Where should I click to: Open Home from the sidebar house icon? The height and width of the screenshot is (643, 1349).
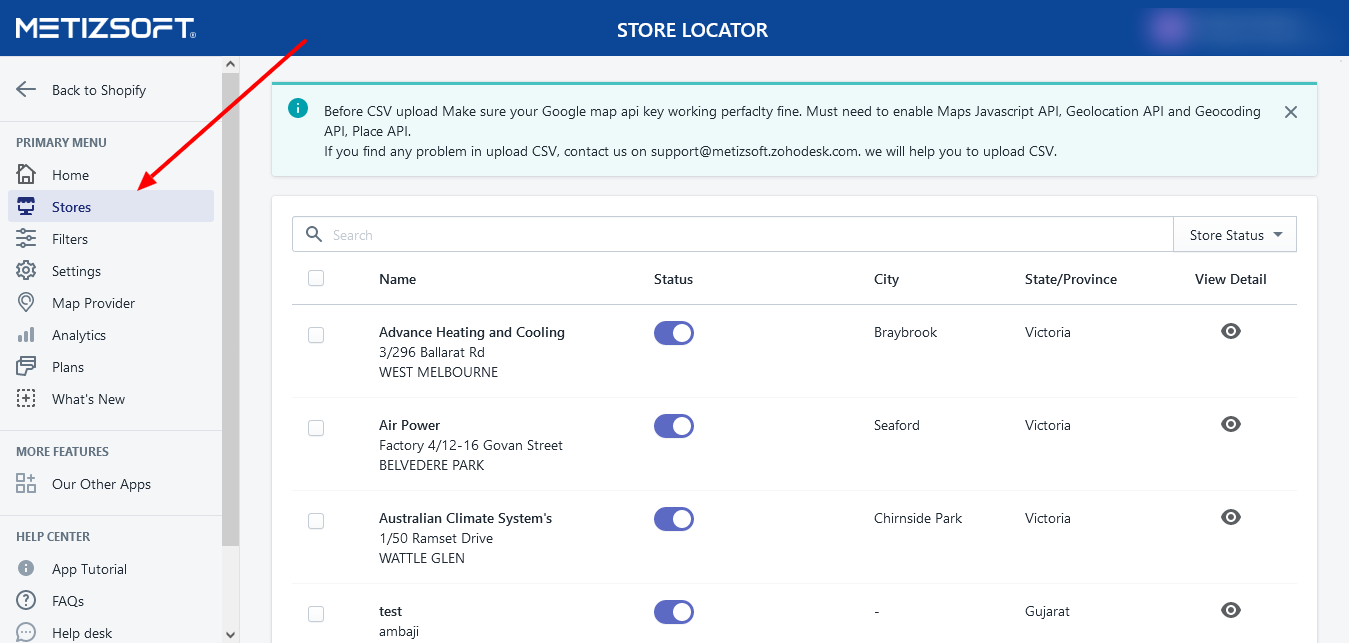(26, 175)
